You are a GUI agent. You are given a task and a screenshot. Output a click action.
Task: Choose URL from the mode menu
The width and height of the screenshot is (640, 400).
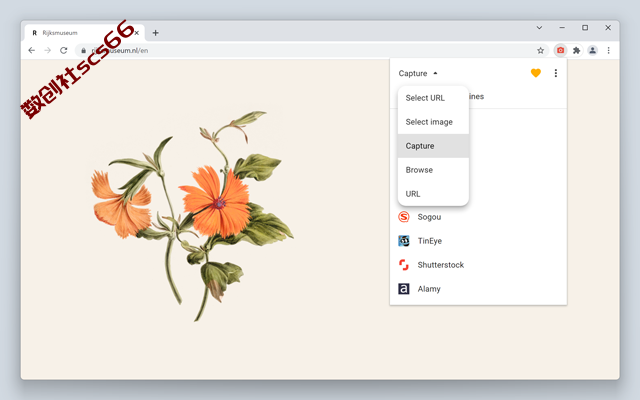[x=433, y=194]
